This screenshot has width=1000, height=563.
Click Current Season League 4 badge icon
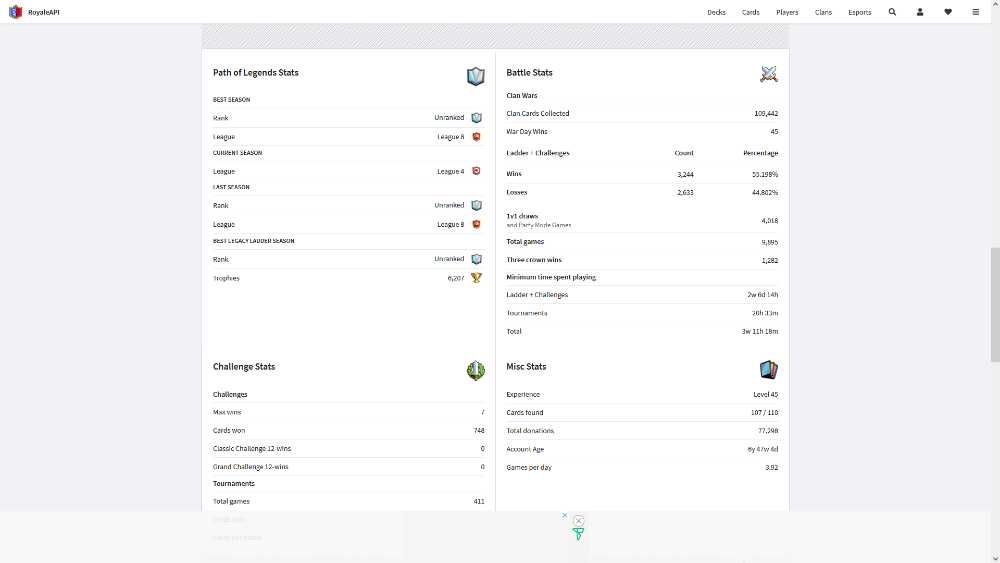[476, 171]
